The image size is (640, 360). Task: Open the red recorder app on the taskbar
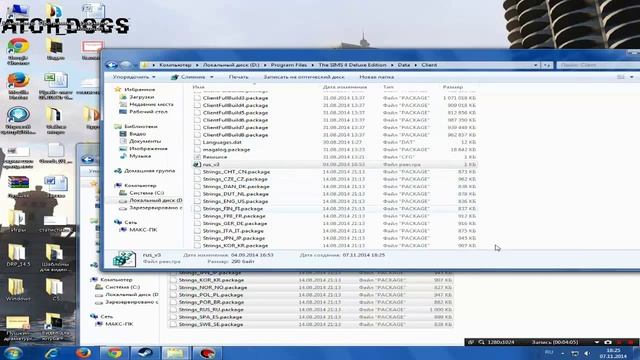(x=207, y=353)
